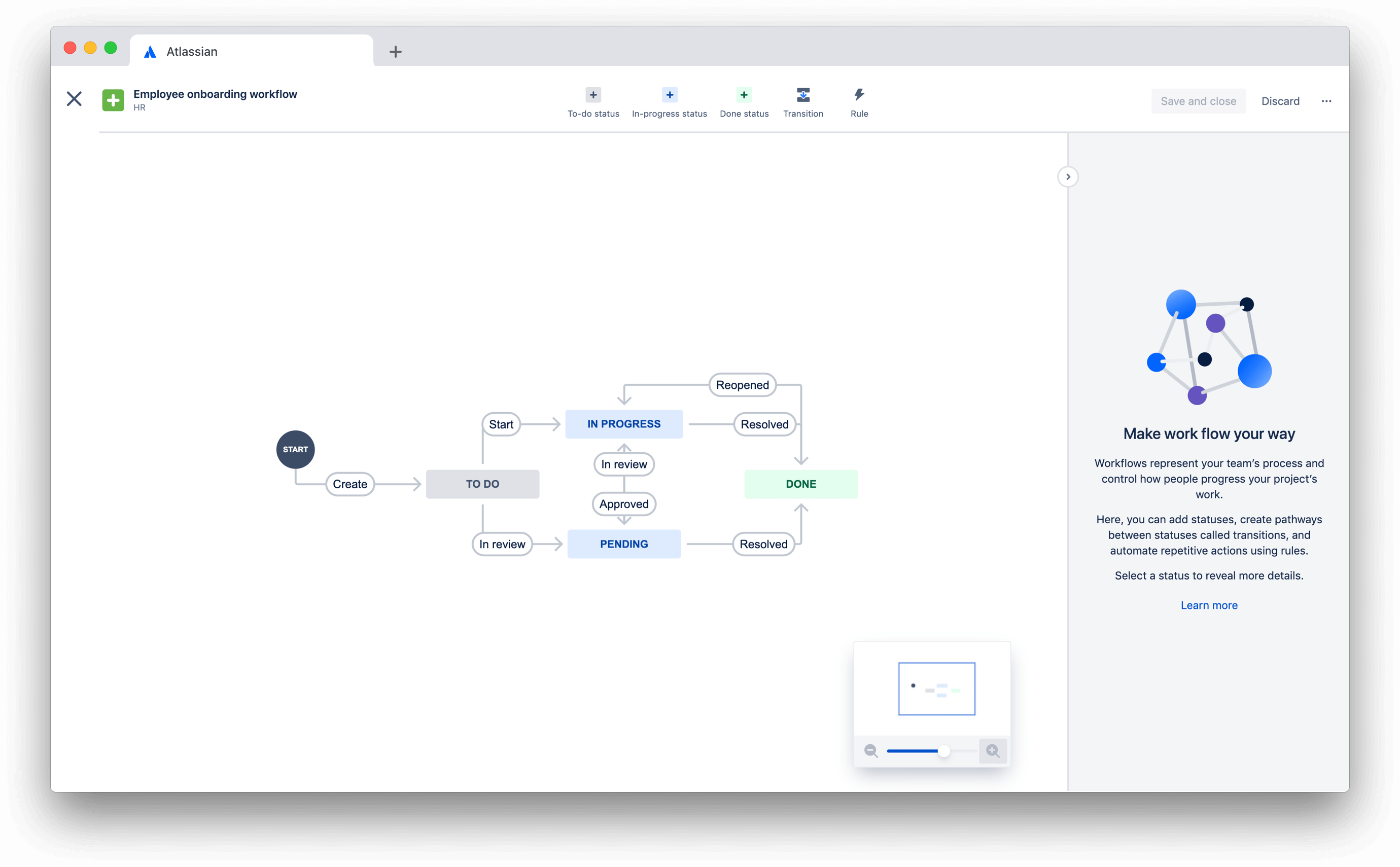This screenshot has height=867, width=1400.
Task: Click the close X icon
Action: 75,99
